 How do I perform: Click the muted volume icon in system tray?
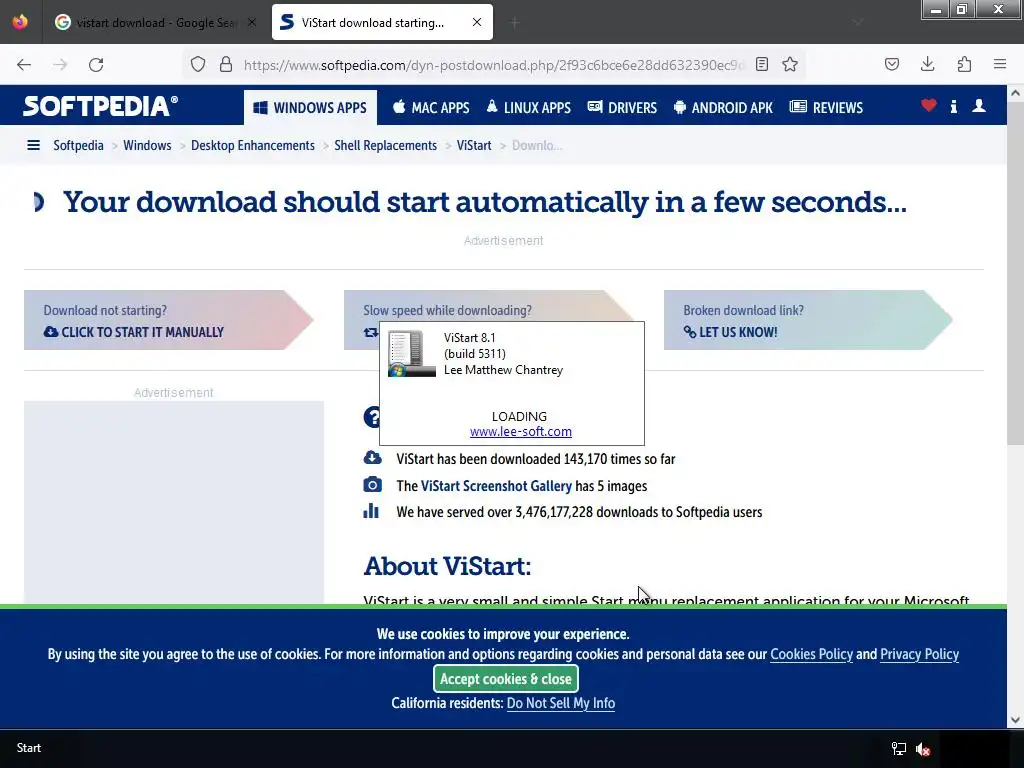[923, 748]
